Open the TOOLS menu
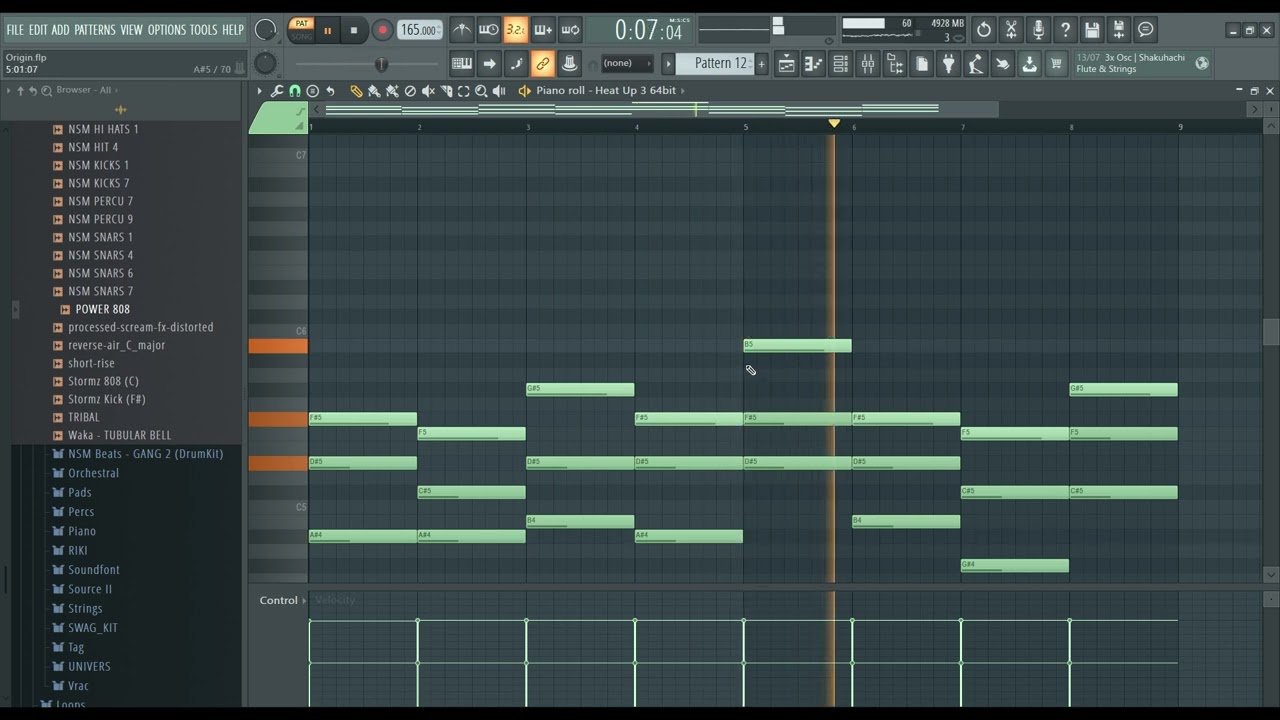The width and height of the screenshot is (1280, 720). (x=204, y=30)
